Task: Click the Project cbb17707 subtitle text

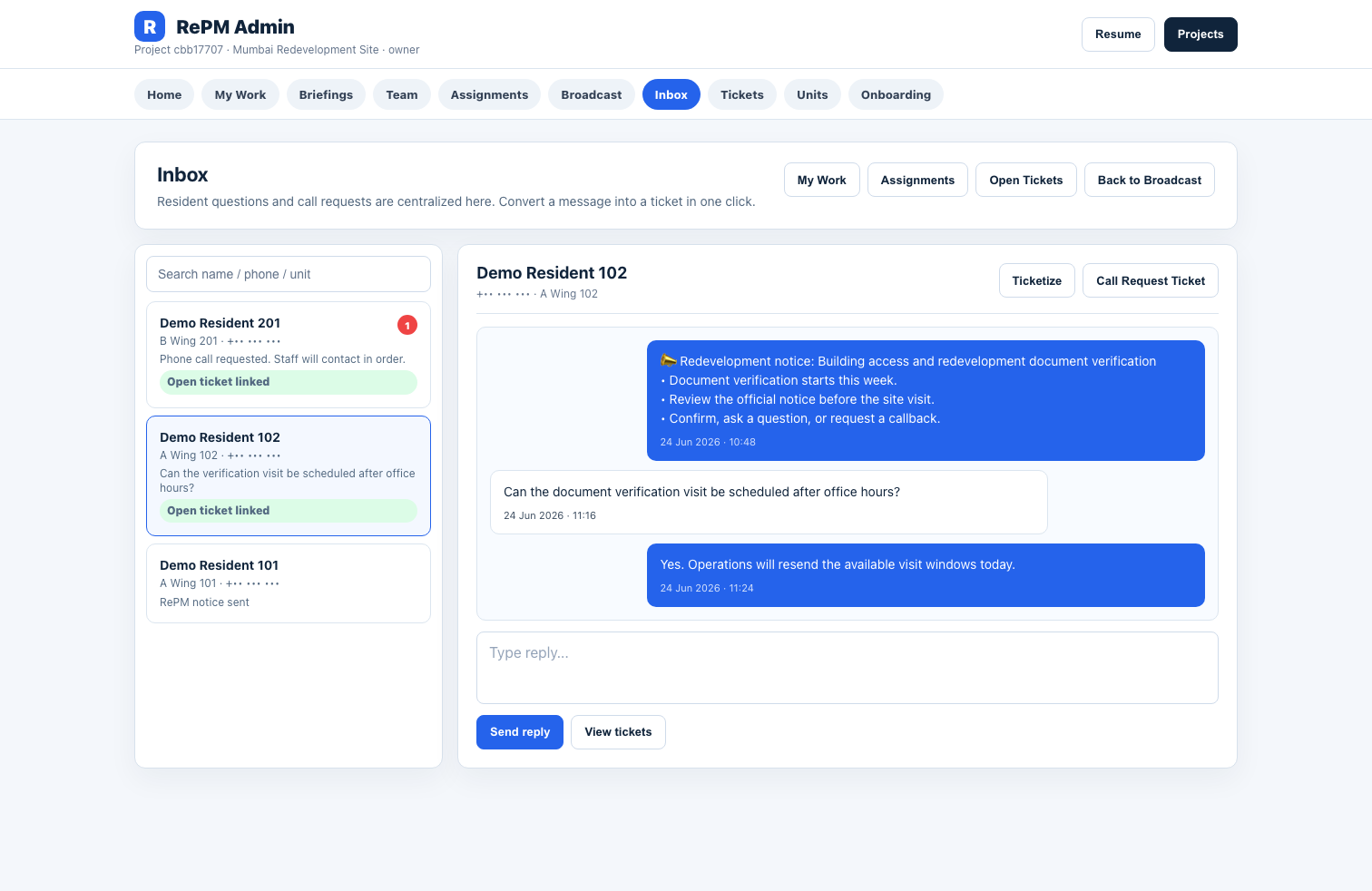Action: [x=277, y=50]
